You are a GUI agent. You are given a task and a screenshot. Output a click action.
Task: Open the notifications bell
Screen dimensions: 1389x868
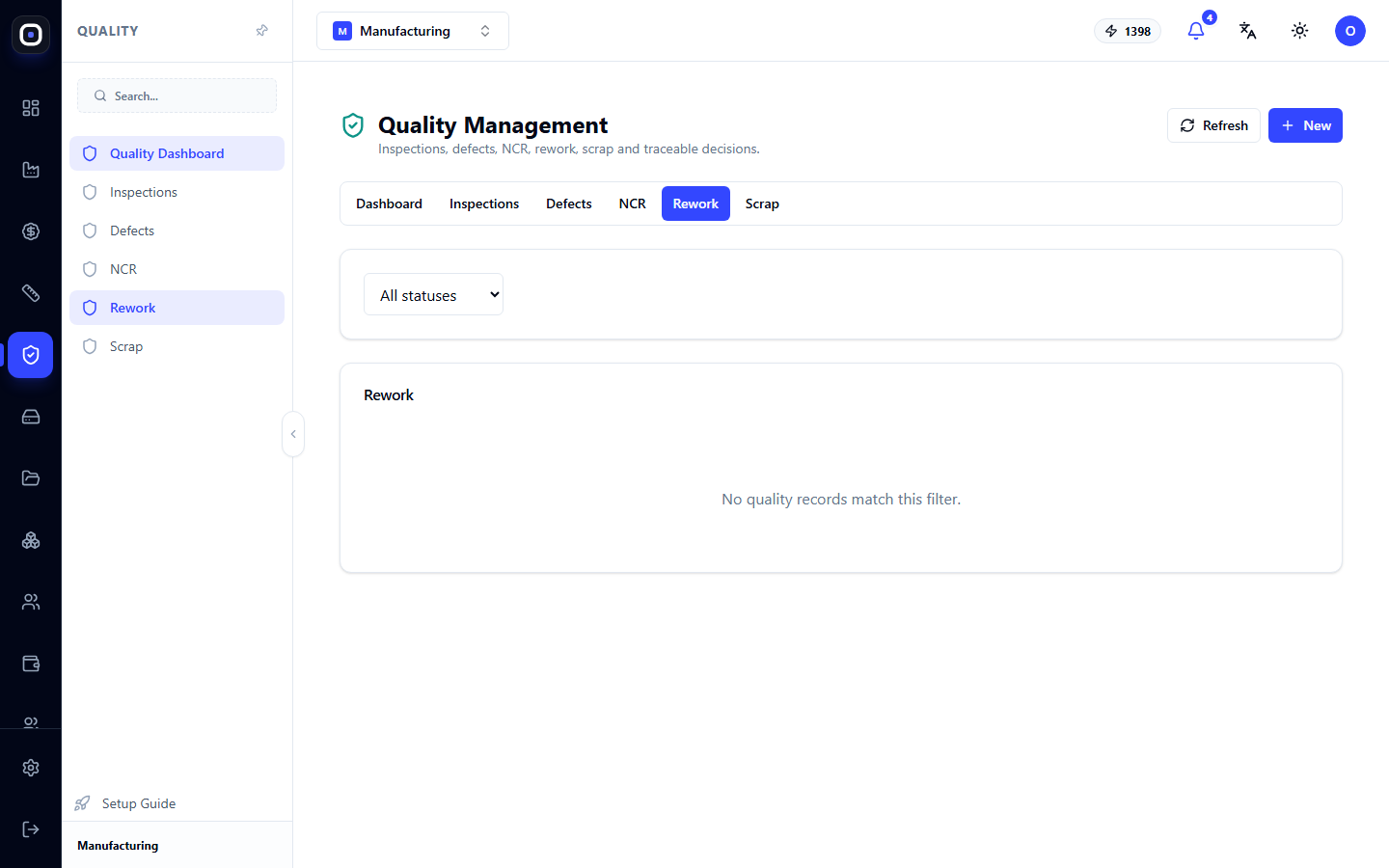1196,31
